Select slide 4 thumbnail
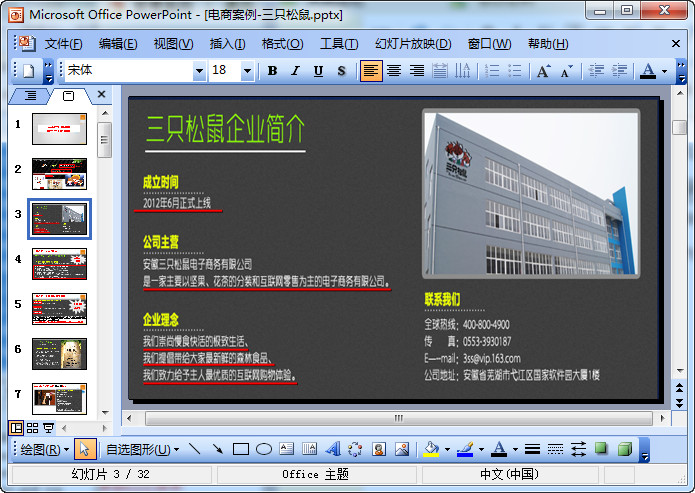Screen dimensions: 695x493 [x=59, y=264]
